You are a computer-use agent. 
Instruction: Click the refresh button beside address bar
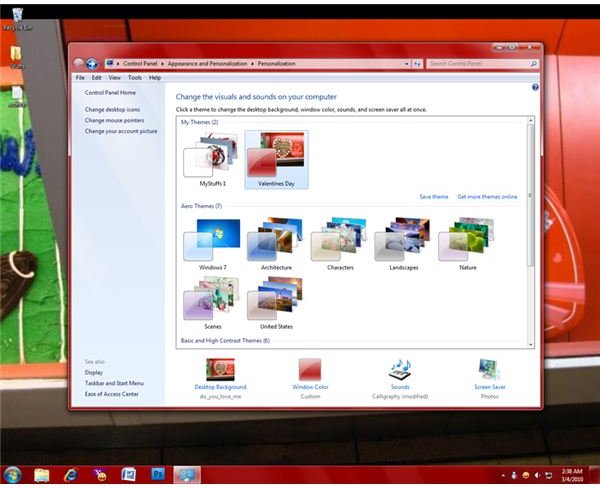(x=417, y=64)
